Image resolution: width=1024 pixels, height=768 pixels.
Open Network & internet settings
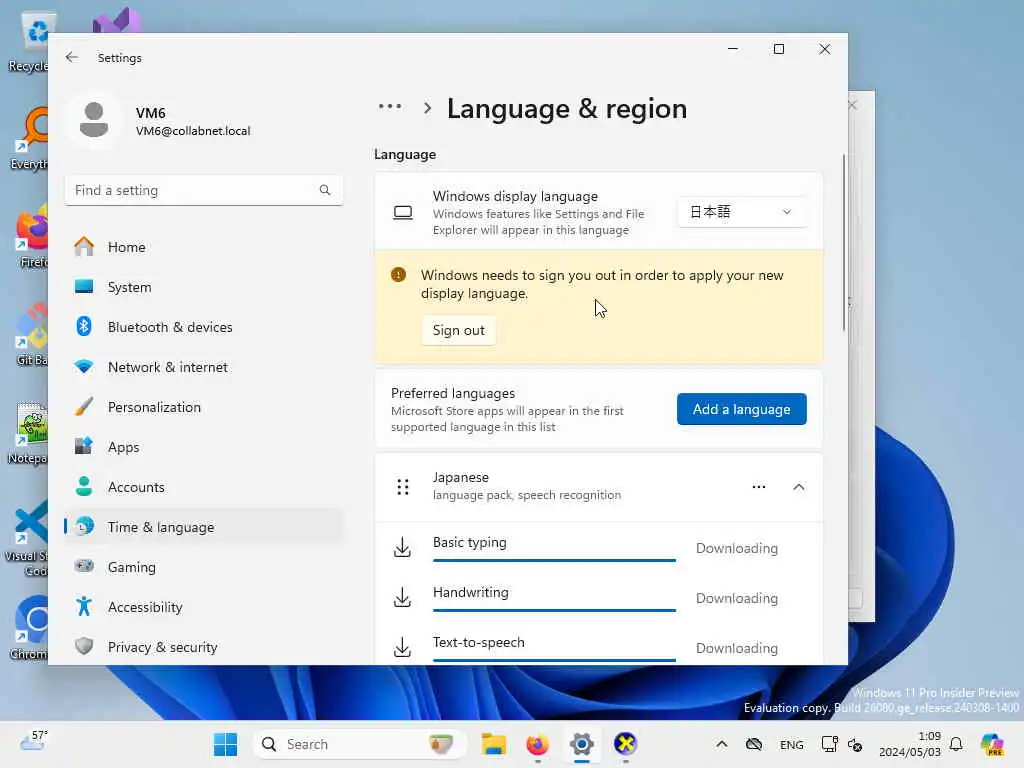click(x=204, y=367)
